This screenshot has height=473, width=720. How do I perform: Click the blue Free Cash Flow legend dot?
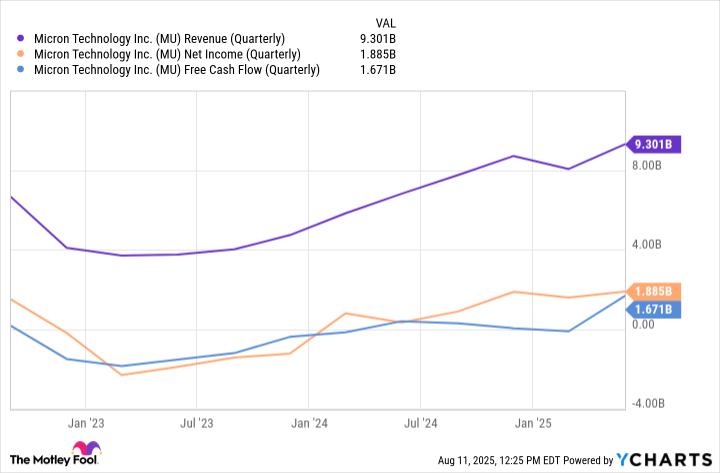pyautogui.click(x=20, y=70)
